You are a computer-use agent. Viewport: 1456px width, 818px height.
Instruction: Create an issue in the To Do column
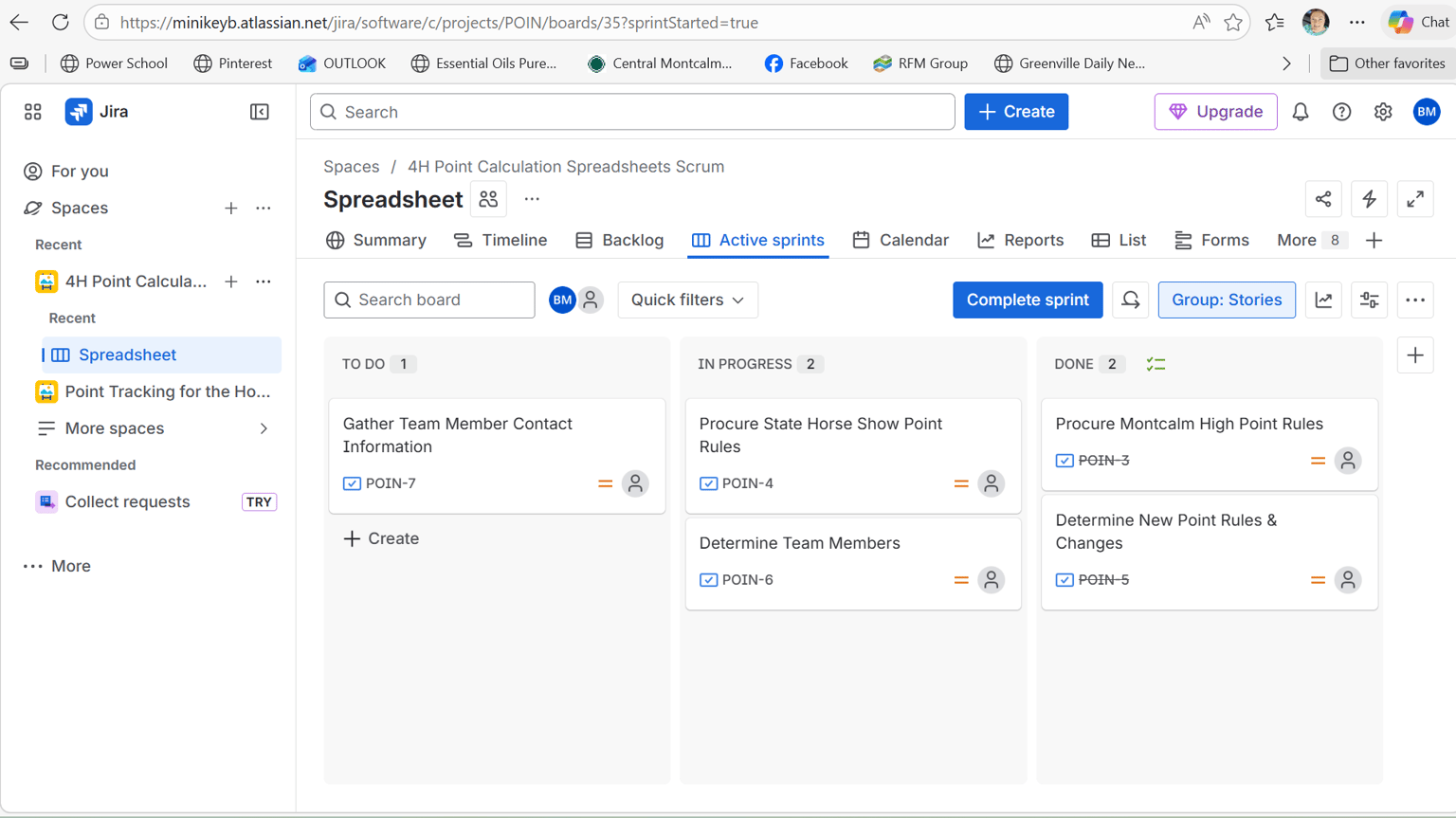pos(381,538)
